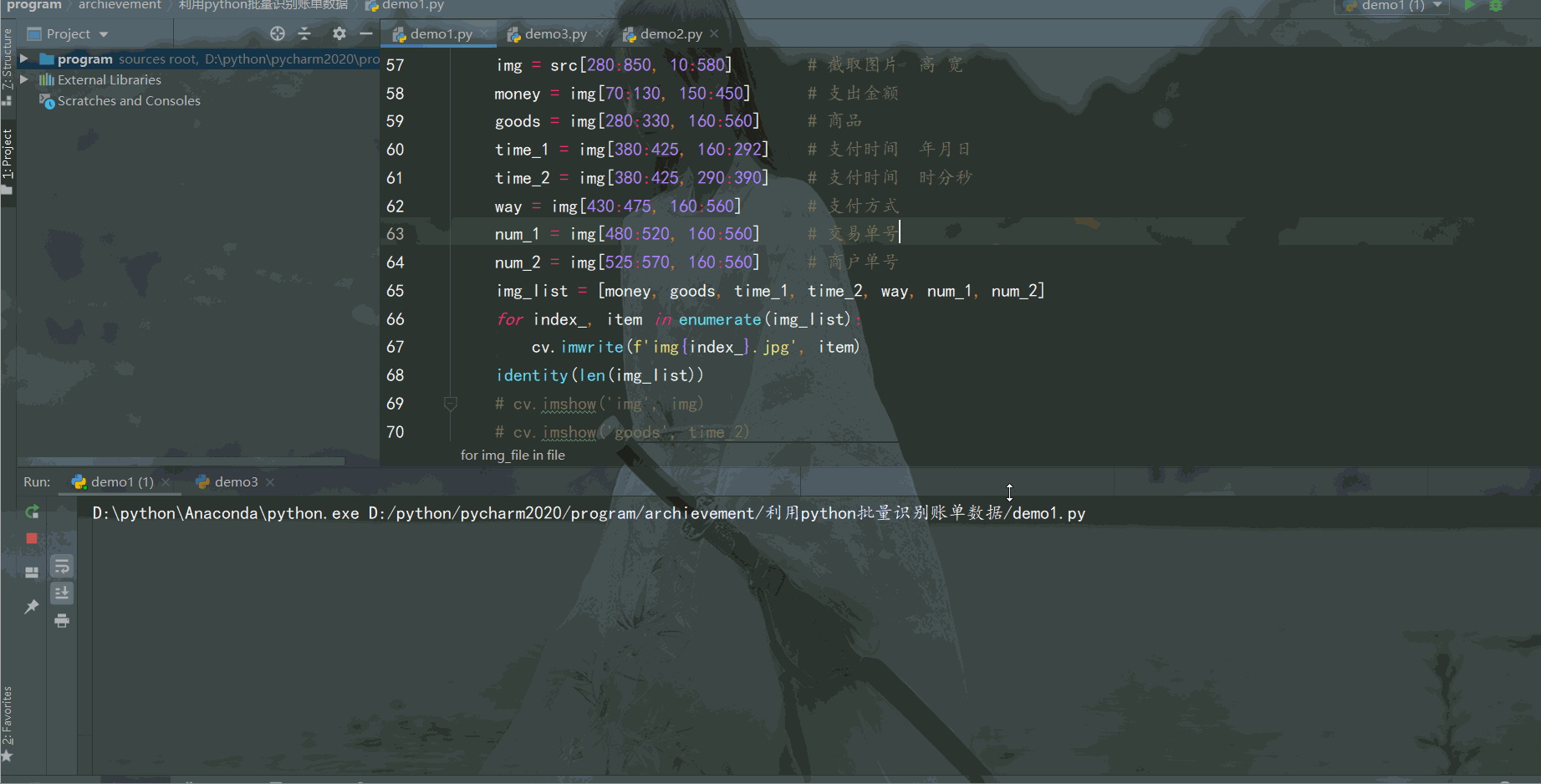Image resolution: width=1541 pixels, height=784 pixels.
Task: Click the Rerun button in Run panel
Action: click(x=32, y=512)
